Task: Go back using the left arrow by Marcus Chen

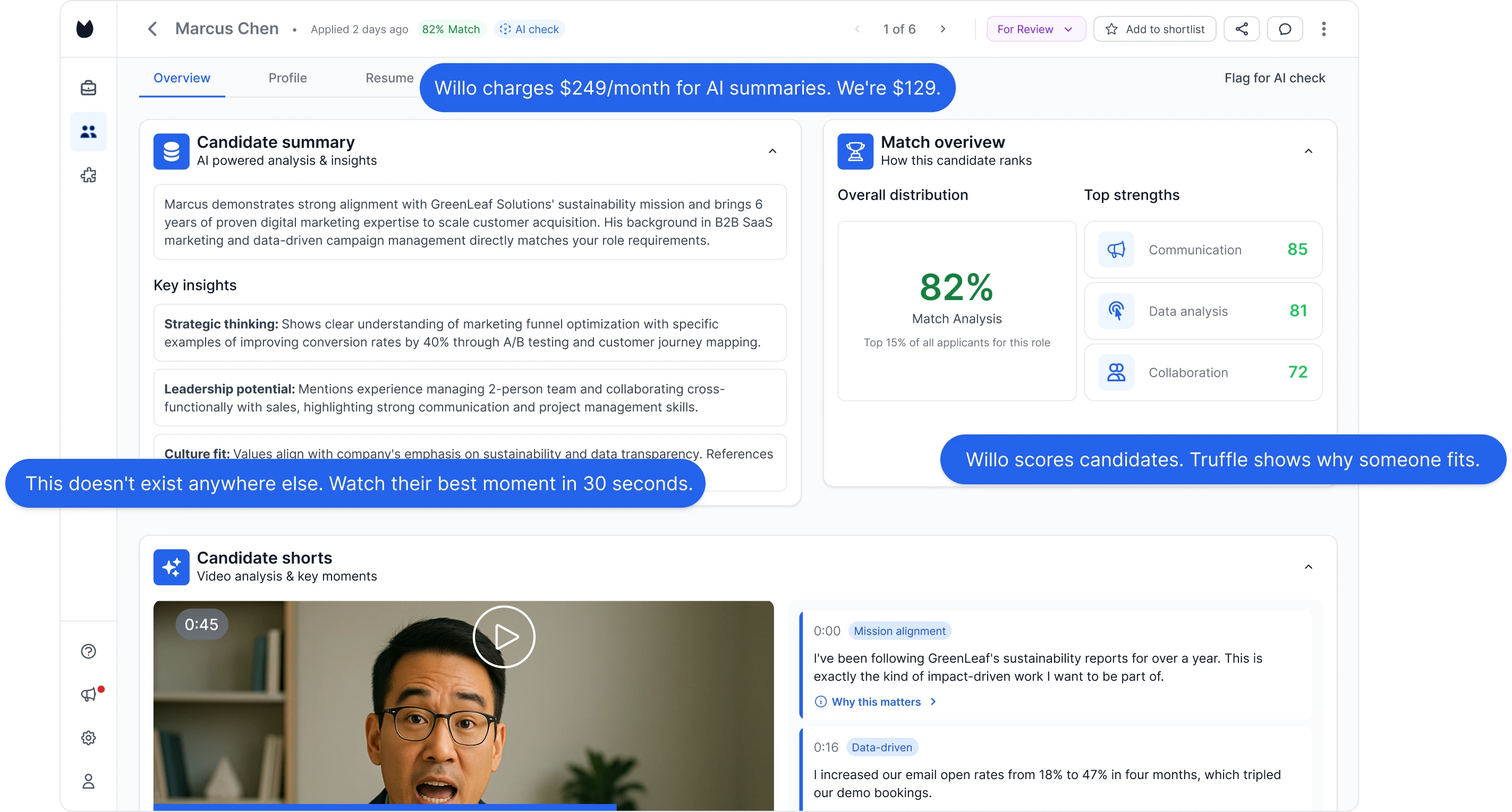Action: pyautogui.click(x=152, y=29)
